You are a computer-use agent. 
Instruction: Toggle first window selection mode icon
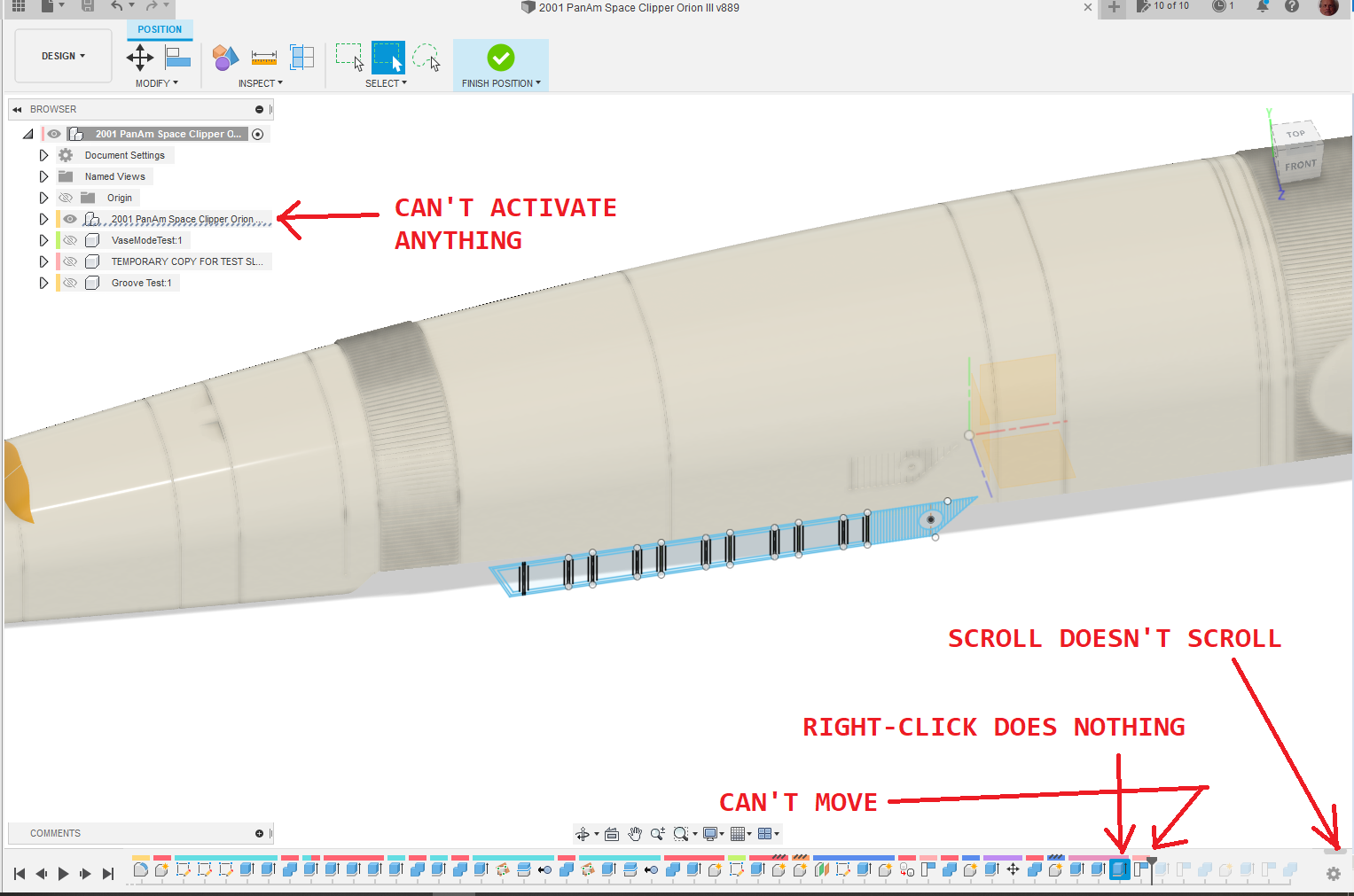350,58
